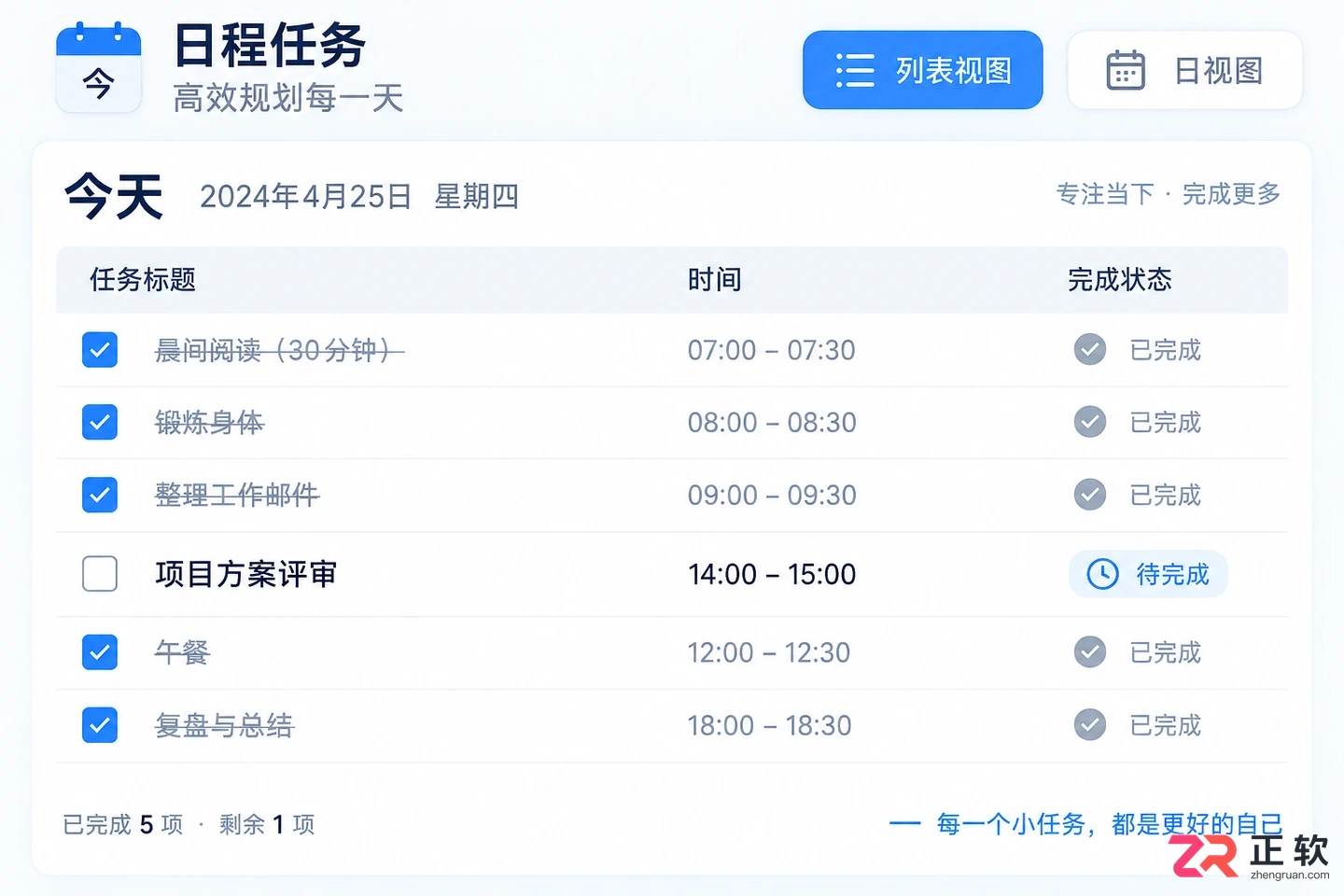
Task: Uncheck the 午餐 task checkbox
Action: 100,651
